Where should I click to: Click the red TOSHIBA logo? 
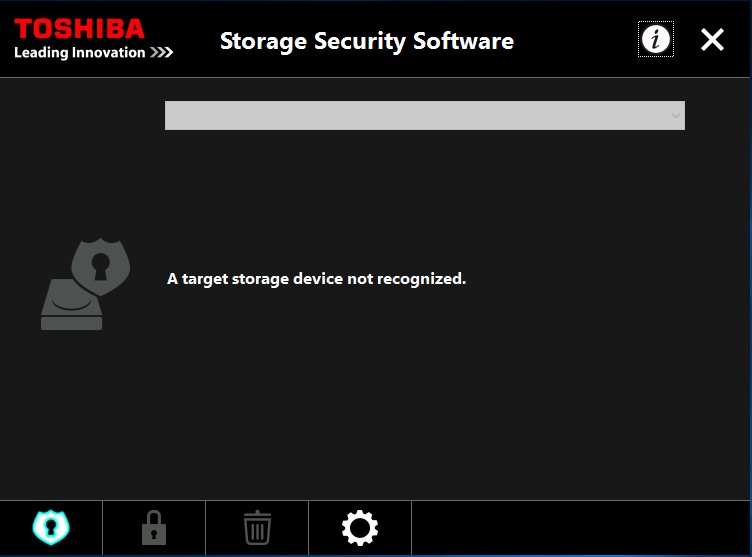(79, 29)
